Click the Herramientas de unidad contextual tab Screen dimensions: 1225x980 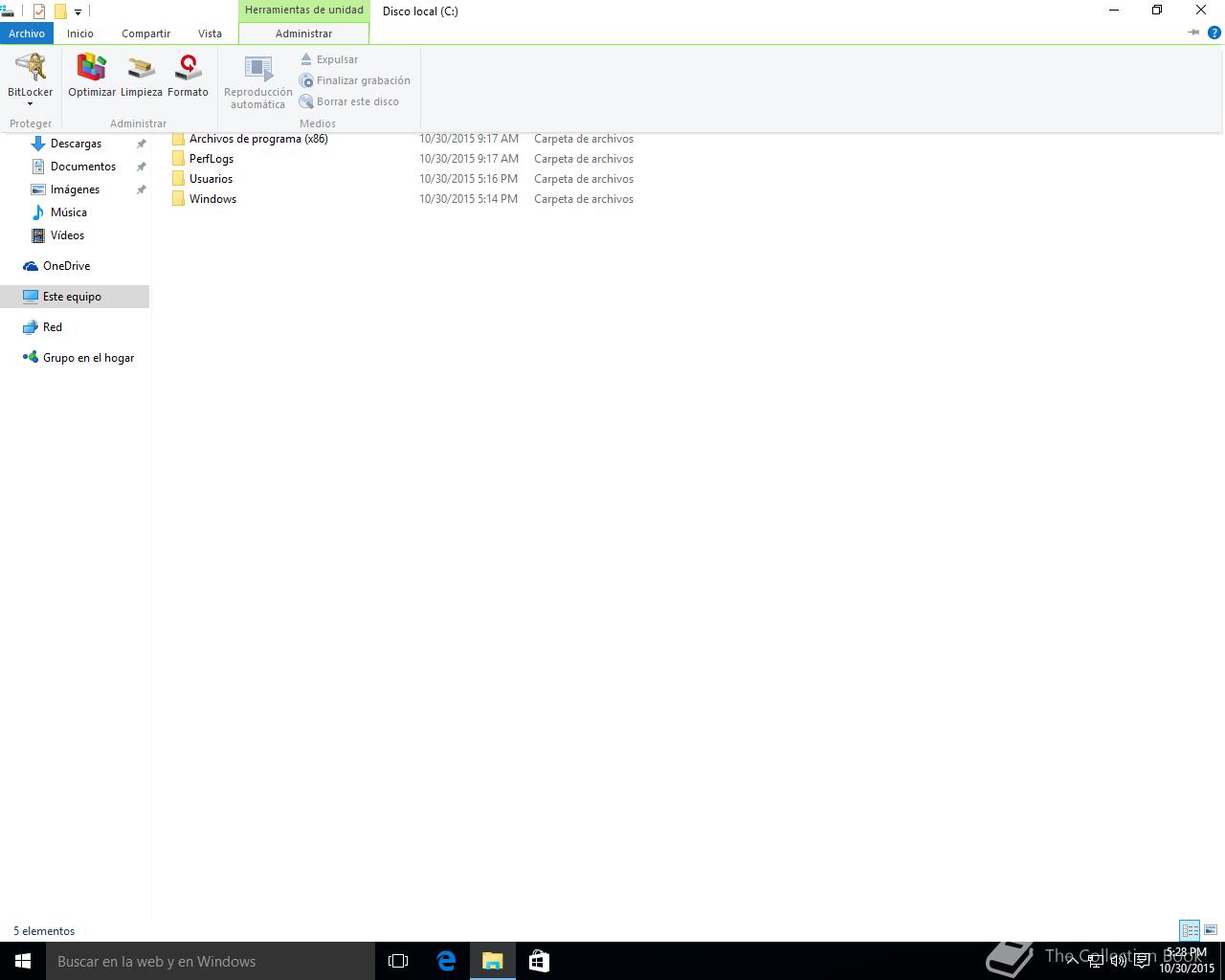pos(303,11)
